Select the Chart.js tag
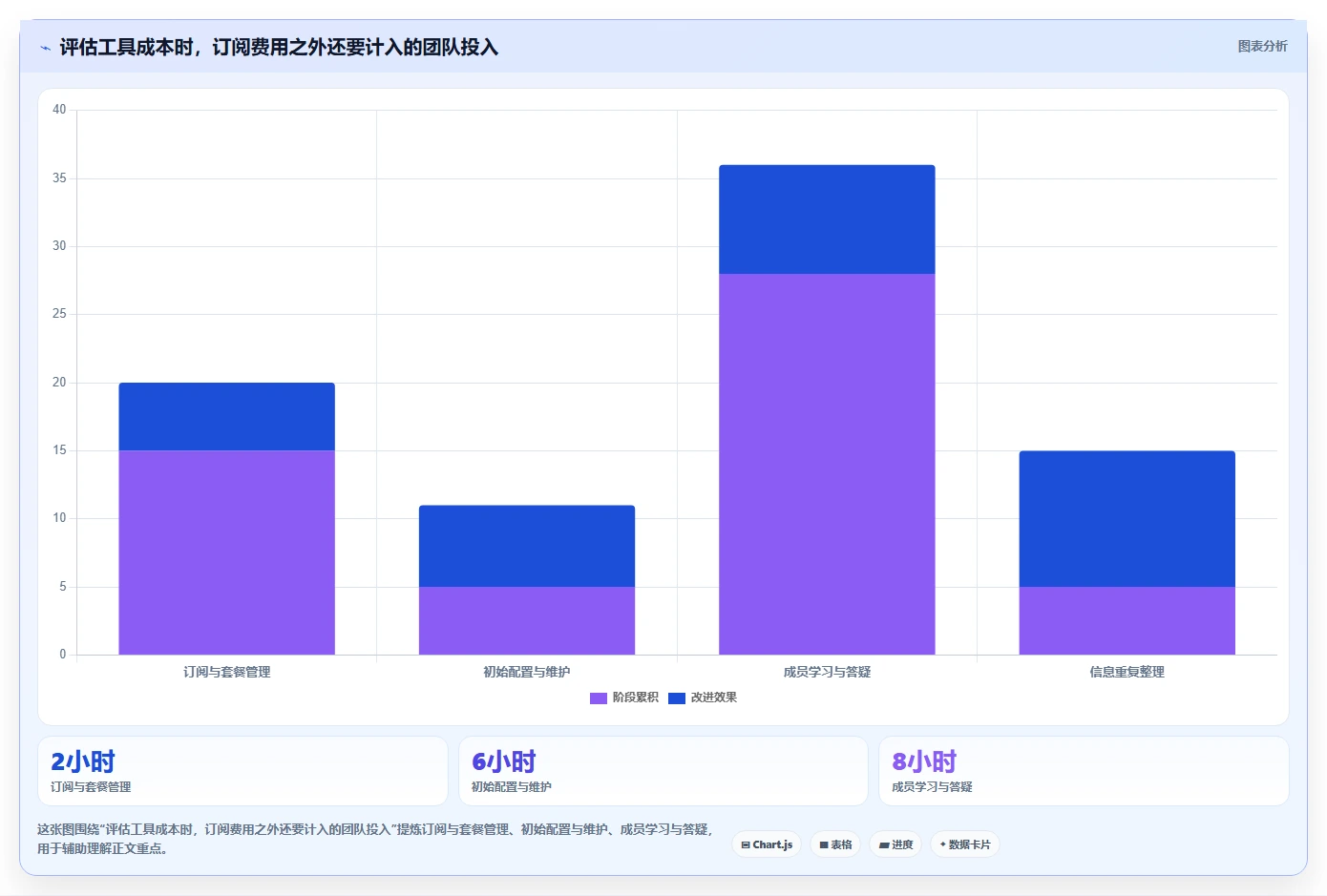1327x896 pixels. pos(767,844)
